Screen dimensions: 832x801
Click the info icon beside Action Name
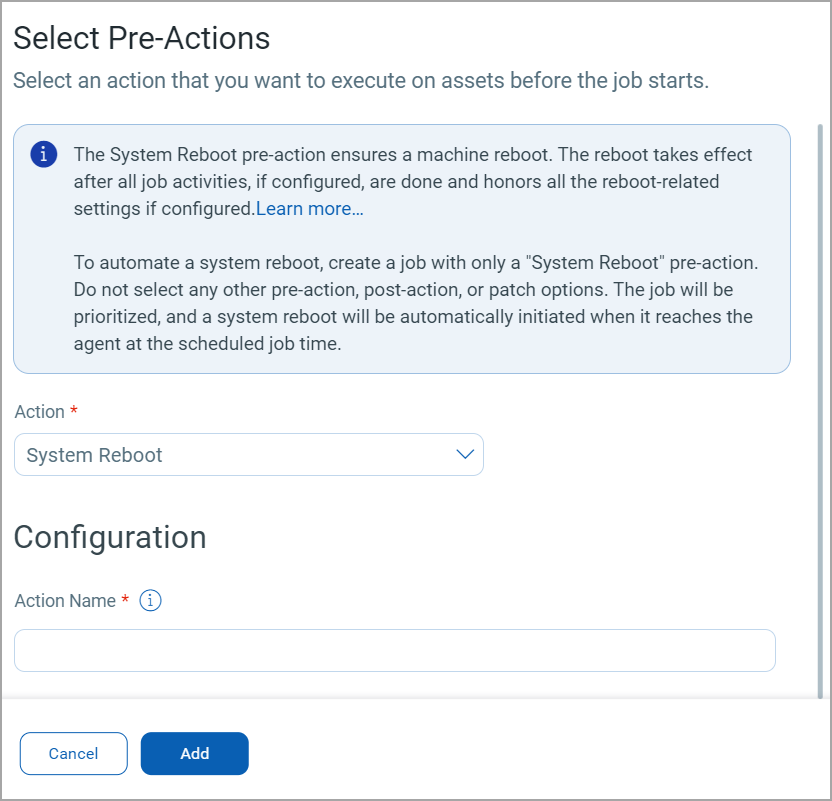click(150, 600)
